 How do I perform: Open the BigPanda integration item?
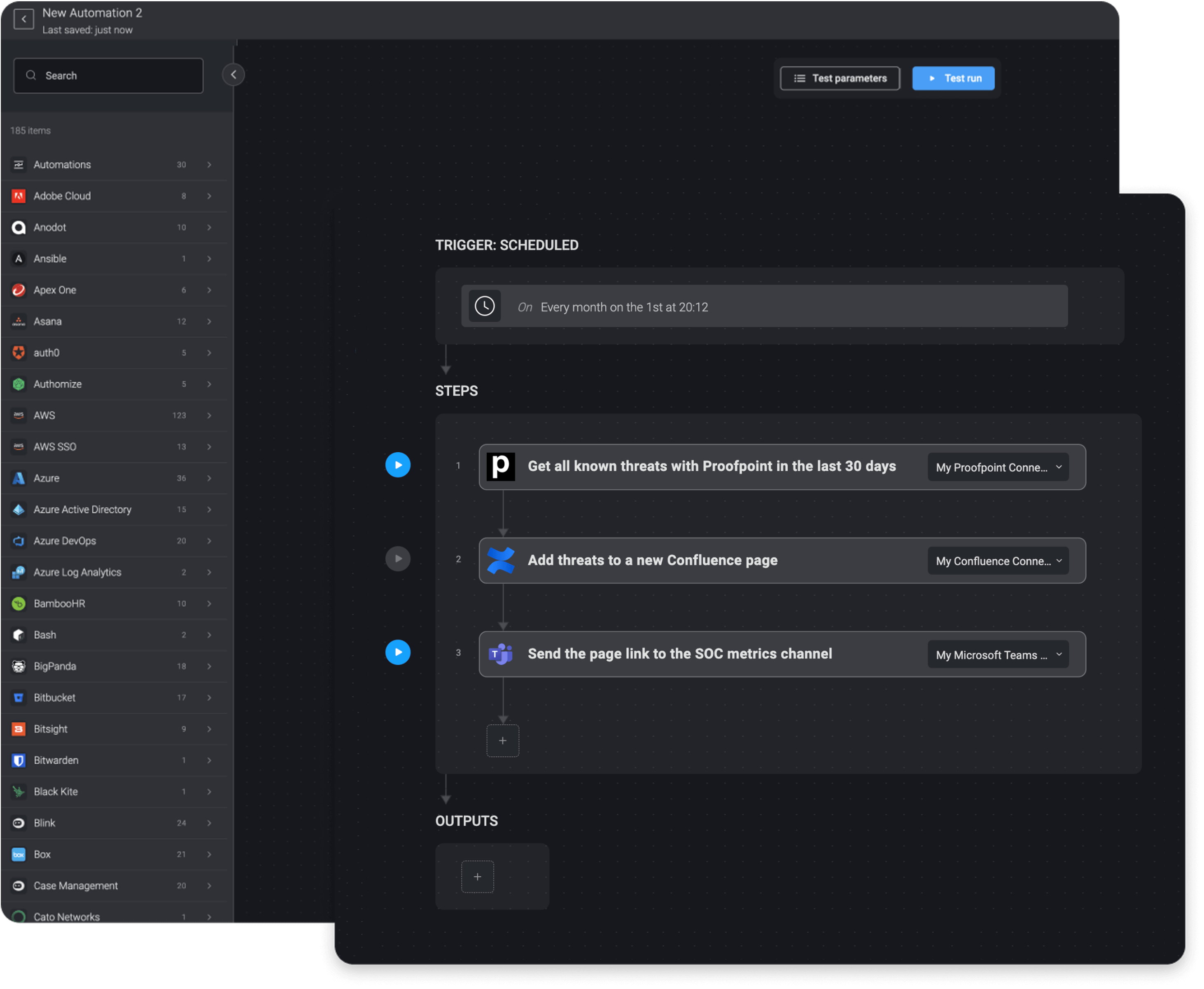(x=114, y=666)
